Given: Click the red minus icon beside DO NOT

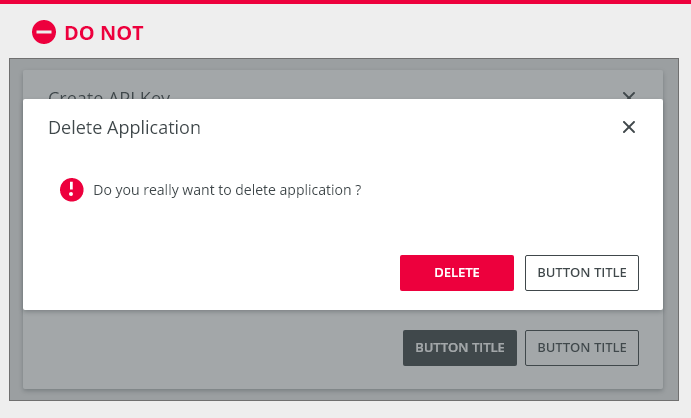Looking at the screenshot, I should 44,32.
